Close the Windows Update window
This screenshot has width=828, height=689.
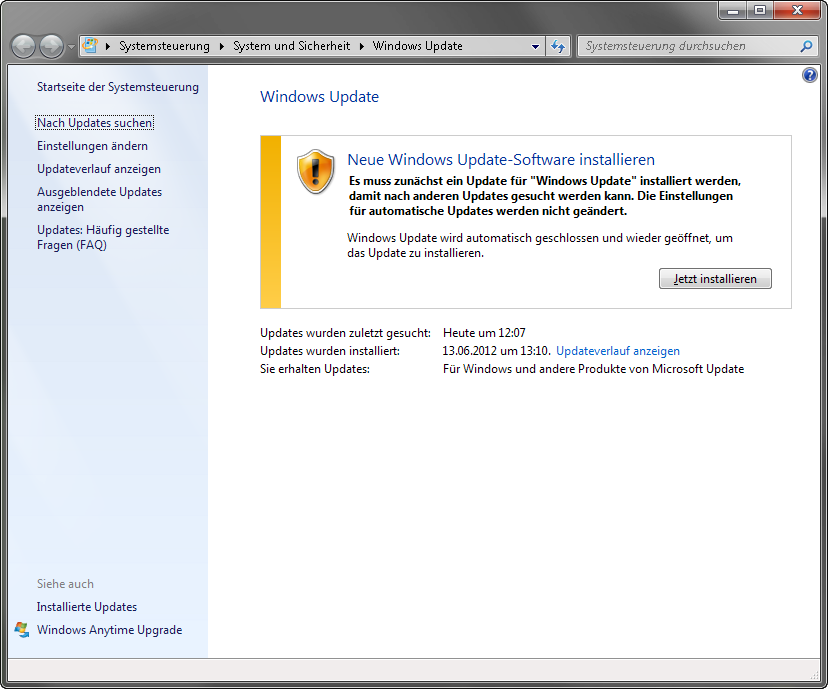[x=797, y=10]
